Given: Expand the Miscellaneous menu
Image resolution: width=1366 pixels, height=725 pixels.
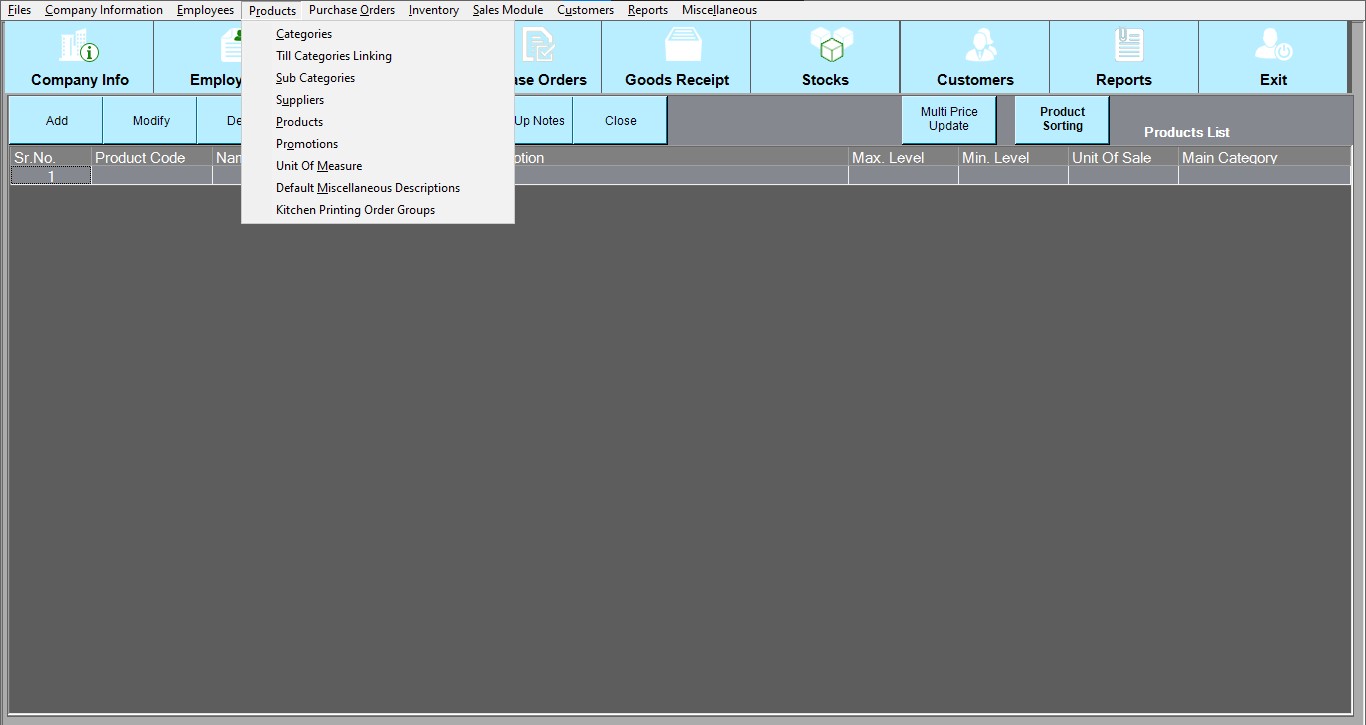Looking at the screenshot, I should [x=719, y=10].
